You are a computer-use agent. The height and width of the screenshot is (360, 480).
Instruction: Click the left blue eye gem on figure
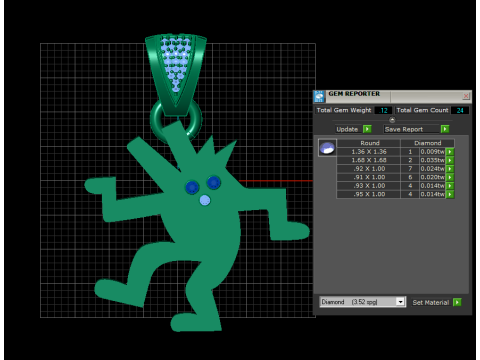(x=192, y=187)
